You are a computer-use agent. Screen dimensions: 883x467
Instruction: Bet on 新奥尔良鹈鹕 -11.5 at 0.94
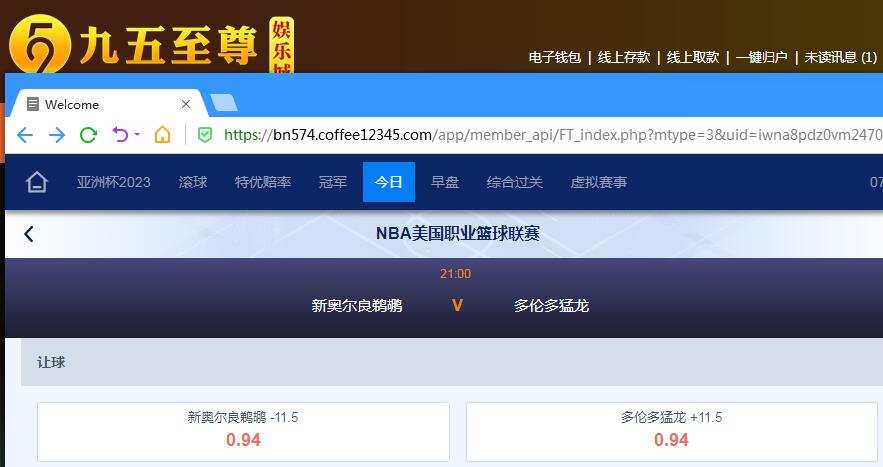click(243, 432)
